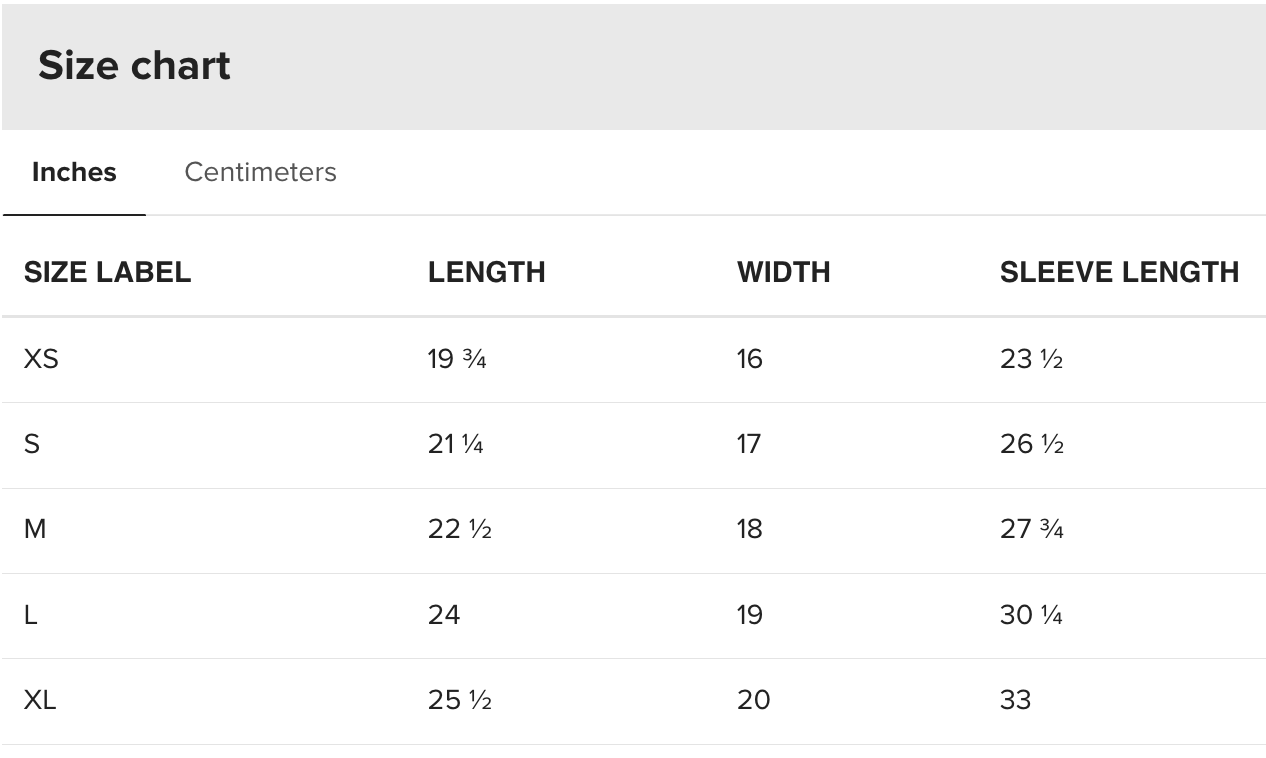1266x758 pixels.
Task: Click the Size chart heading
Action: click(x=134, y=66)
